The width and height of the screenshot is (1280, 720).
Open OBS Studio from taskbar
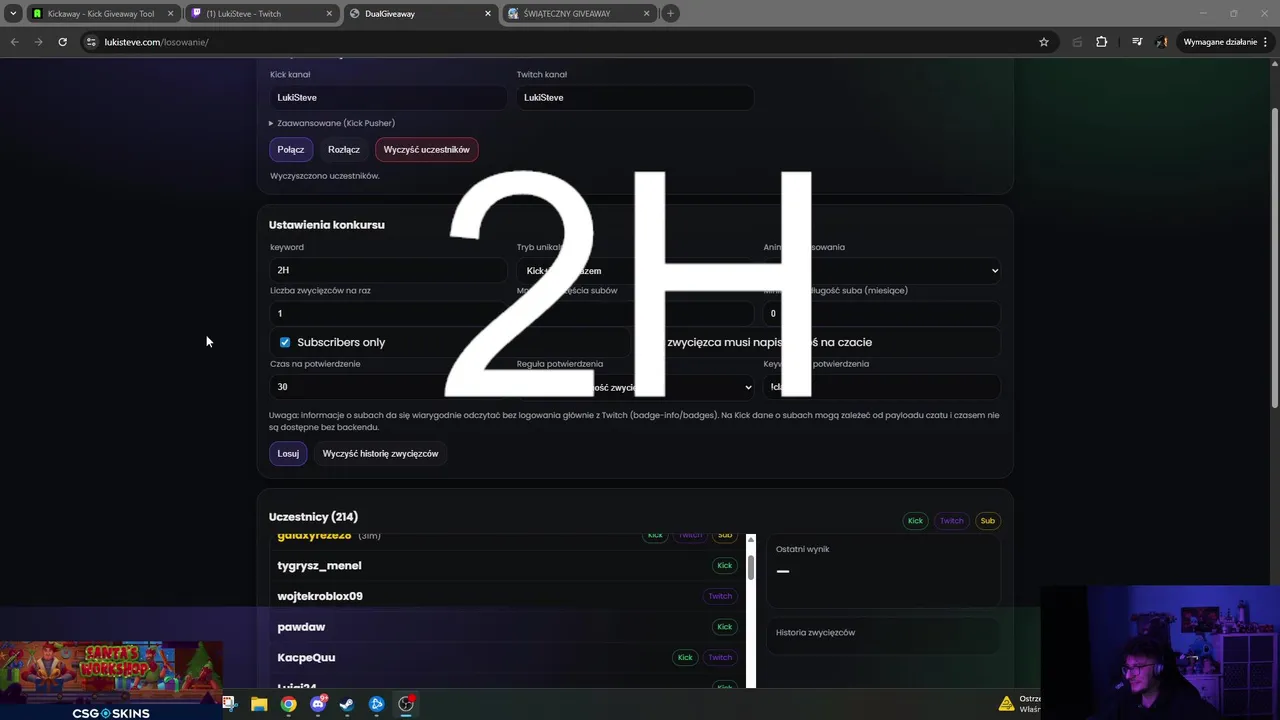click(x=406, y=704)
